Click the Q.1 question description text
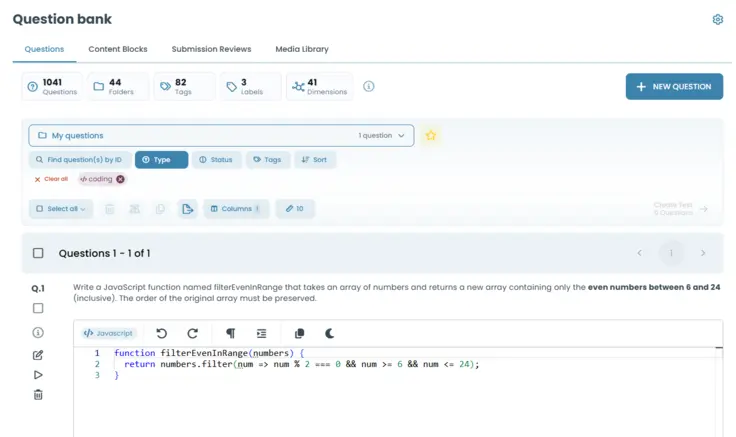Viewport: 736px width, 437px height. [397, 292]
